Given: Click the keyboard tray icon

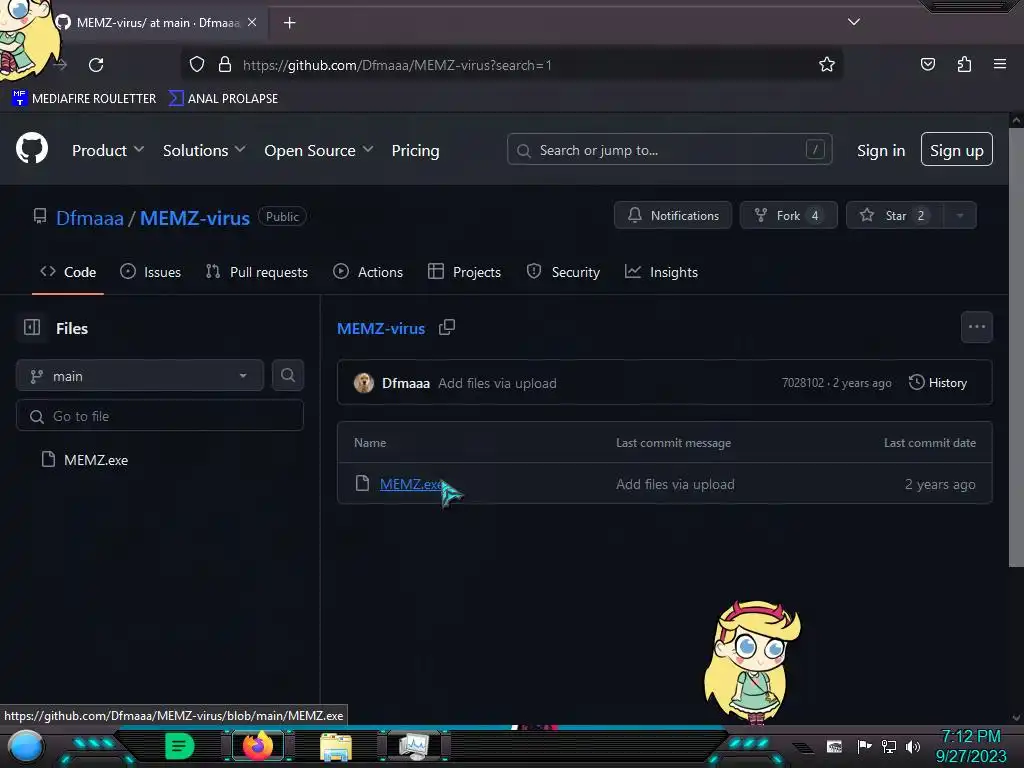Looking at the screenshot, I should tap(834, 746).
